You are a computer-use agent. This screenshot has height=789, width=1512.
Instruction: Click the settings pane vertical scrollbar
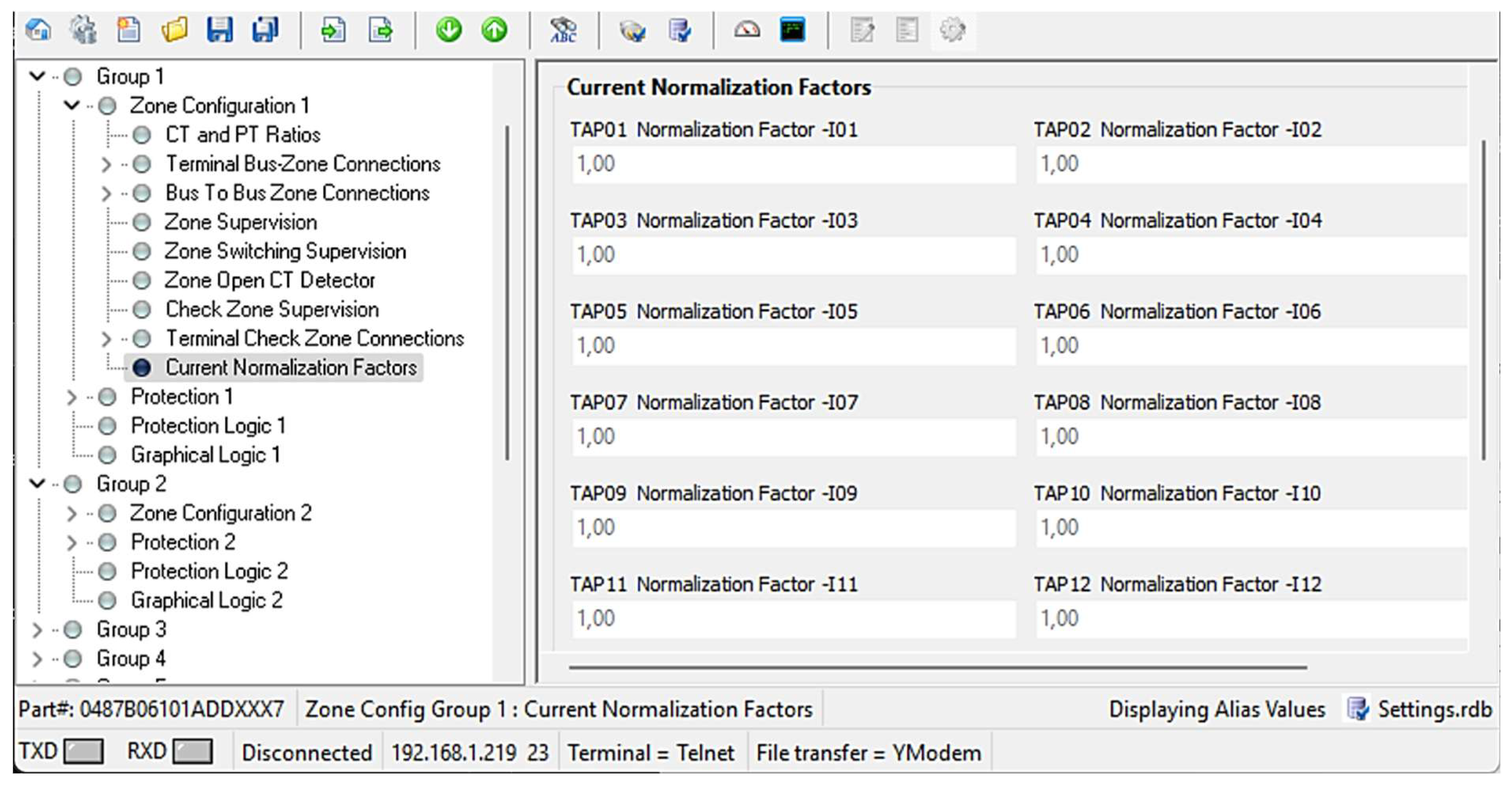(1483, 299)
